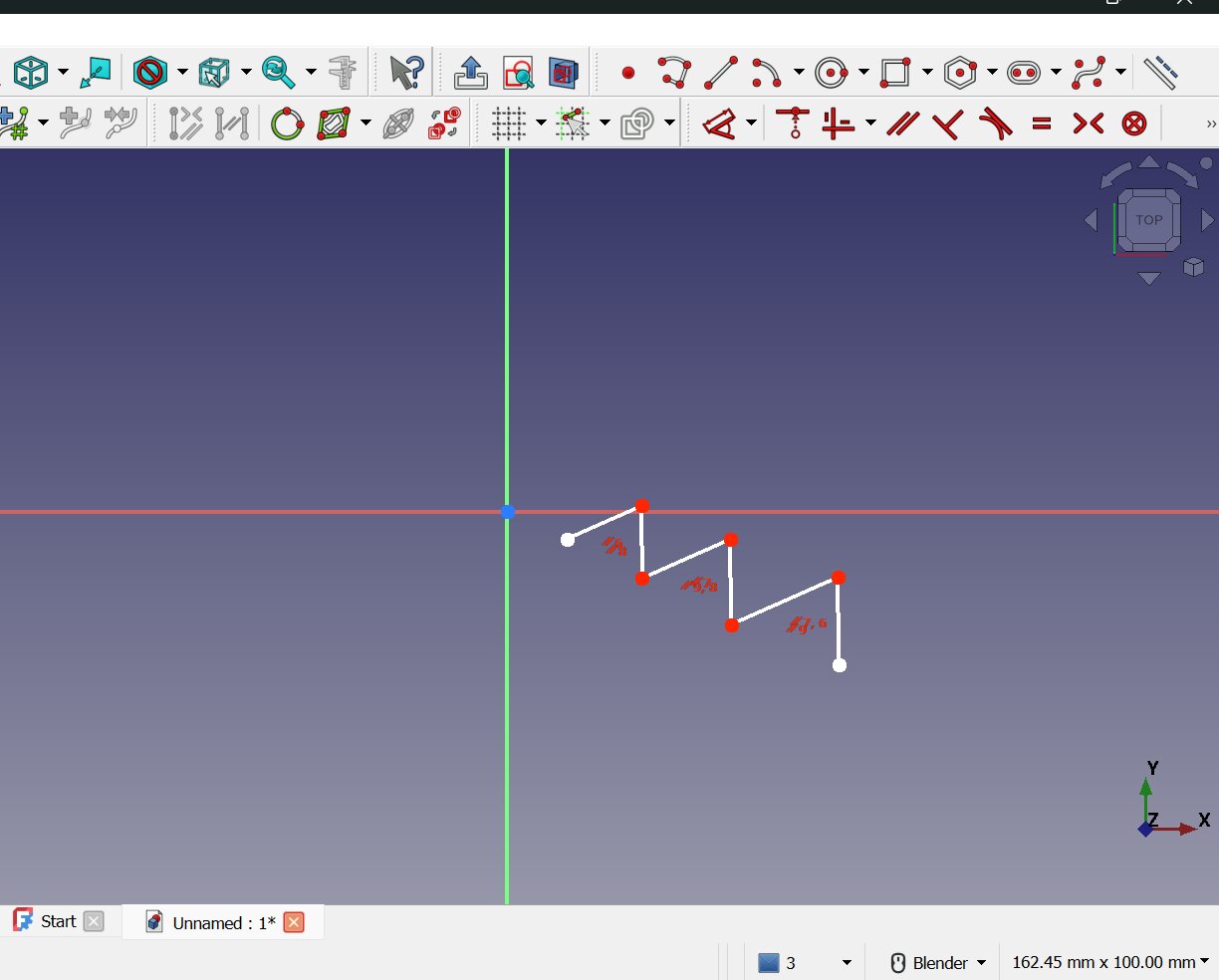Click the split edge tool icon

(x=232, y=123)
